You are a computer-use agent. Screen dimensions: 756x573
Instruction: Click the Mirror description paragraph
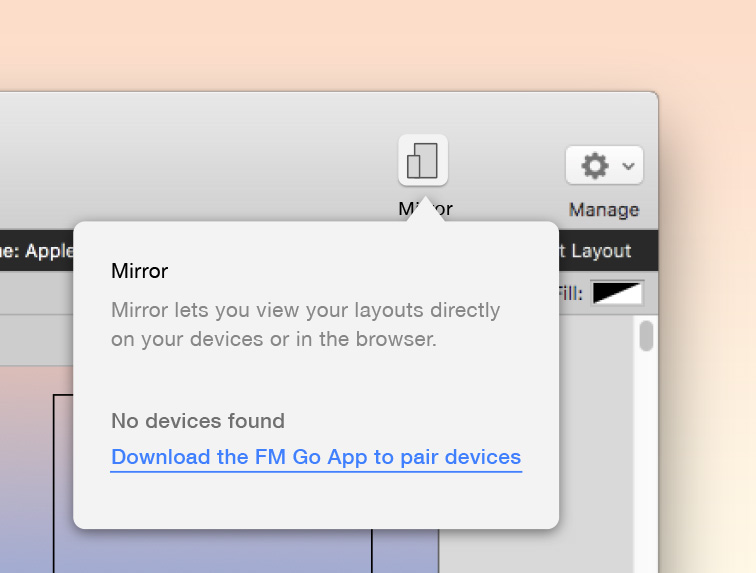pos(305,324)
